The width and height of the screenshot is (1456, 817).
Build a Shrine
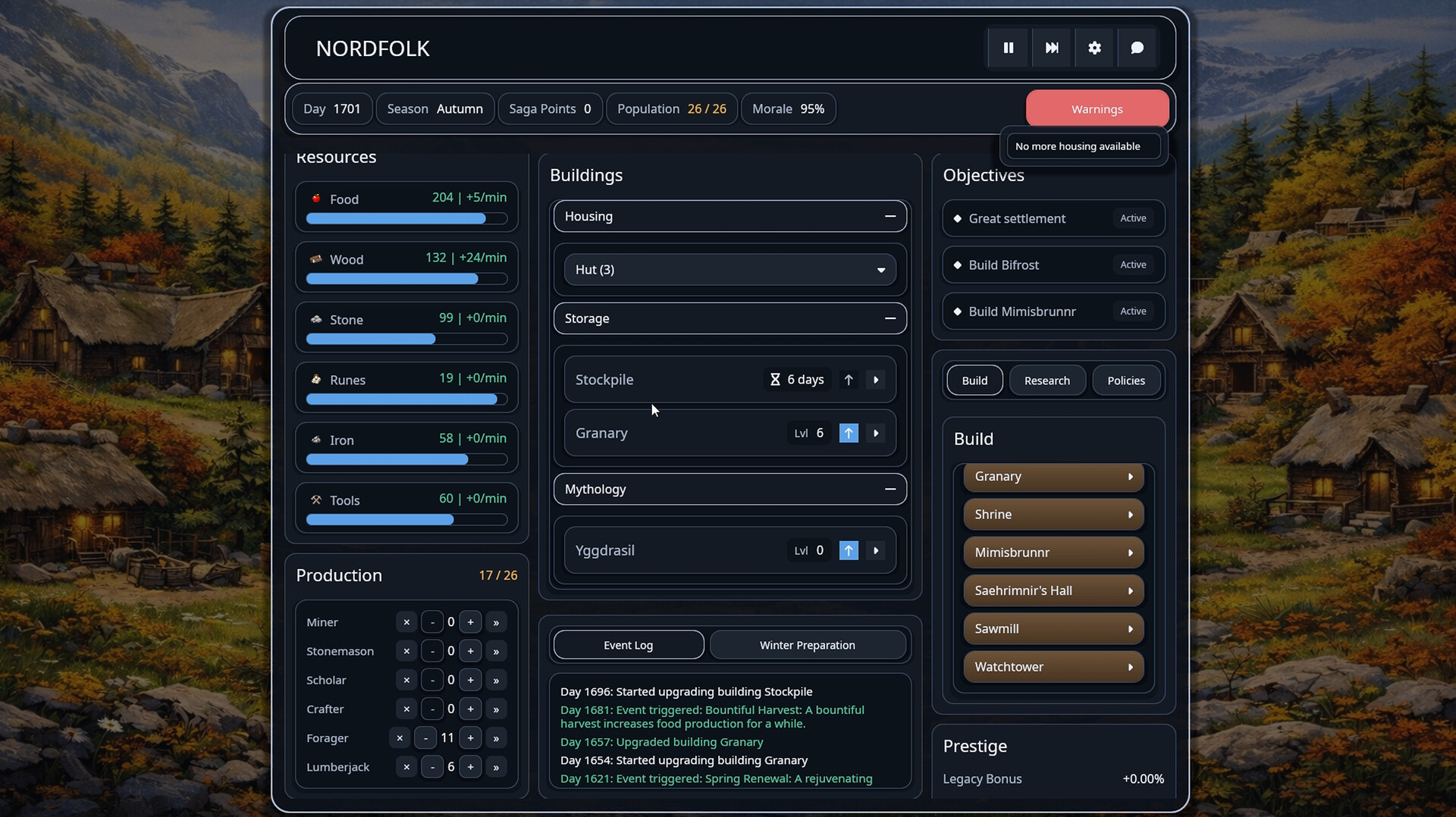1053,515
